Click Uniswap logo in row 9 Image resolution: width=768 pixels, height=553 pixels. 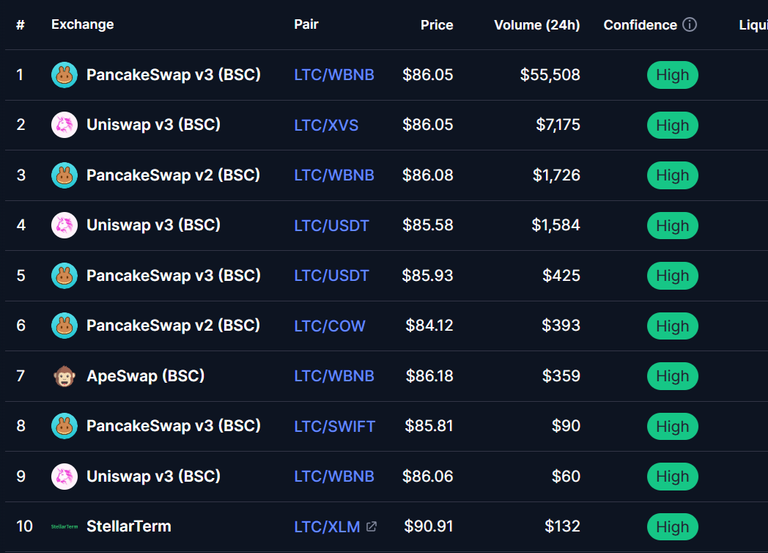click(64, 476)
